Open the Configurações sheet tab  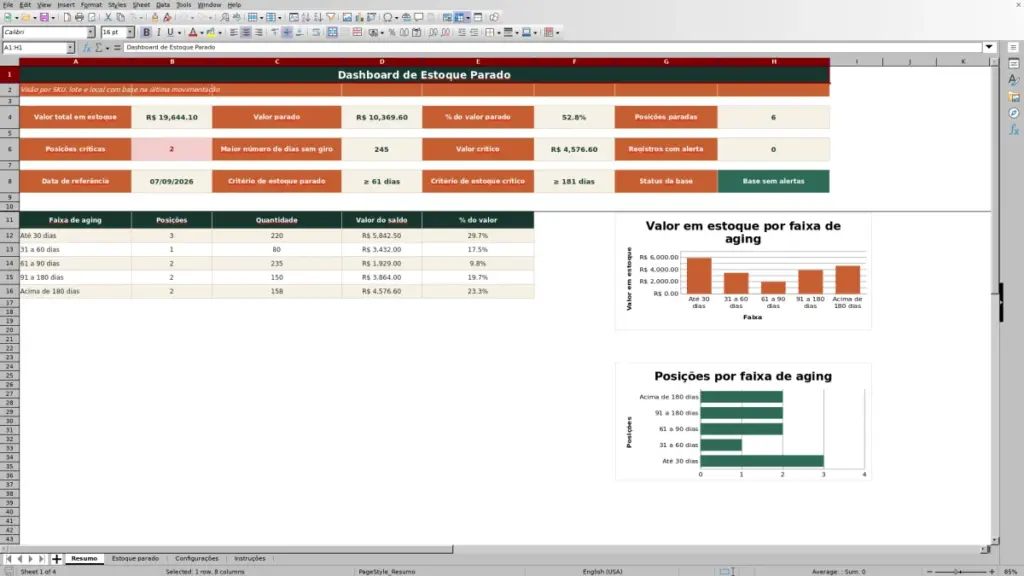tap(197, 558)
